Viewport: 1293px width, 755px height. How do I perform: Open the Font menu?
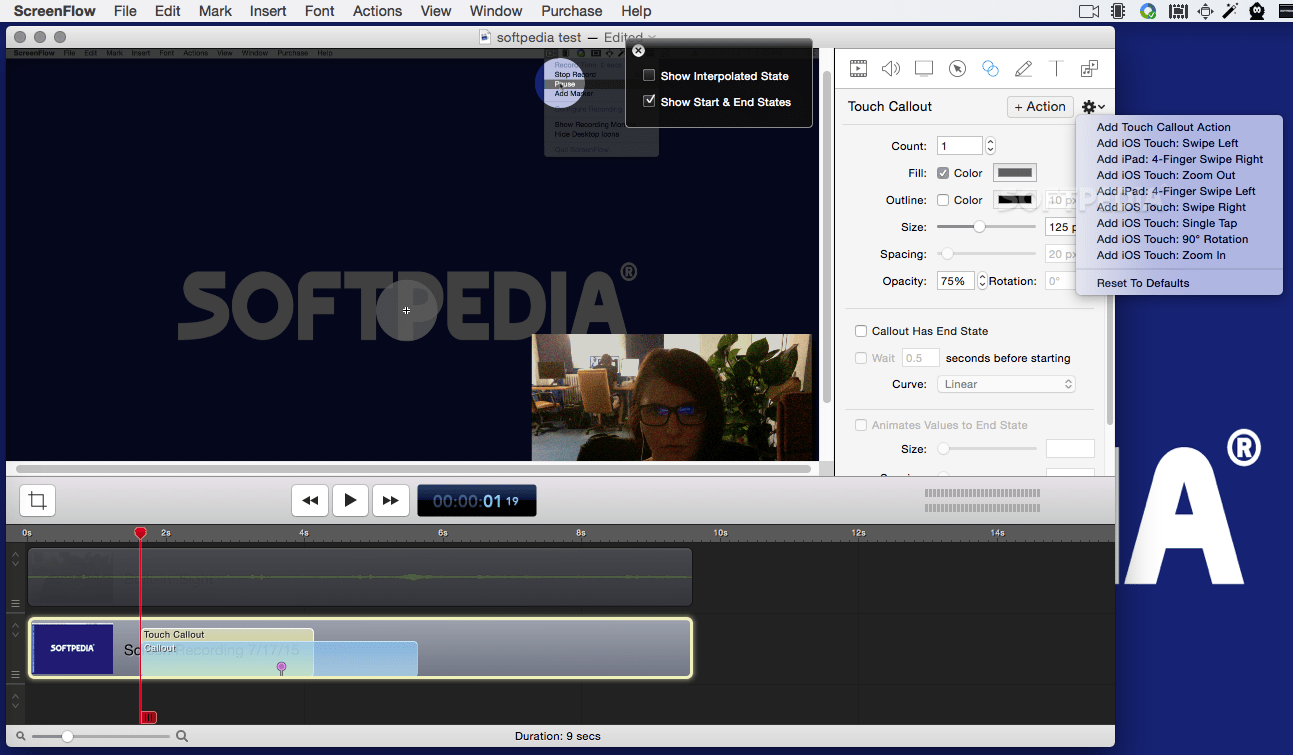point(320,11)
